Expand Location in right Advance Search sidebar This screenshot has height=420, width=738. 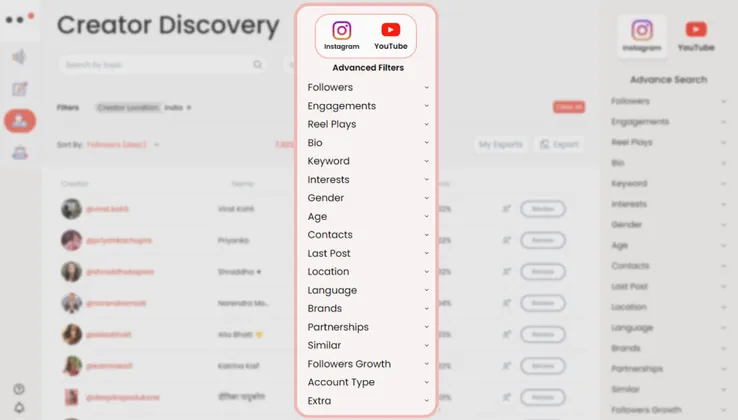pyautogui.click(x=669, y=307)
